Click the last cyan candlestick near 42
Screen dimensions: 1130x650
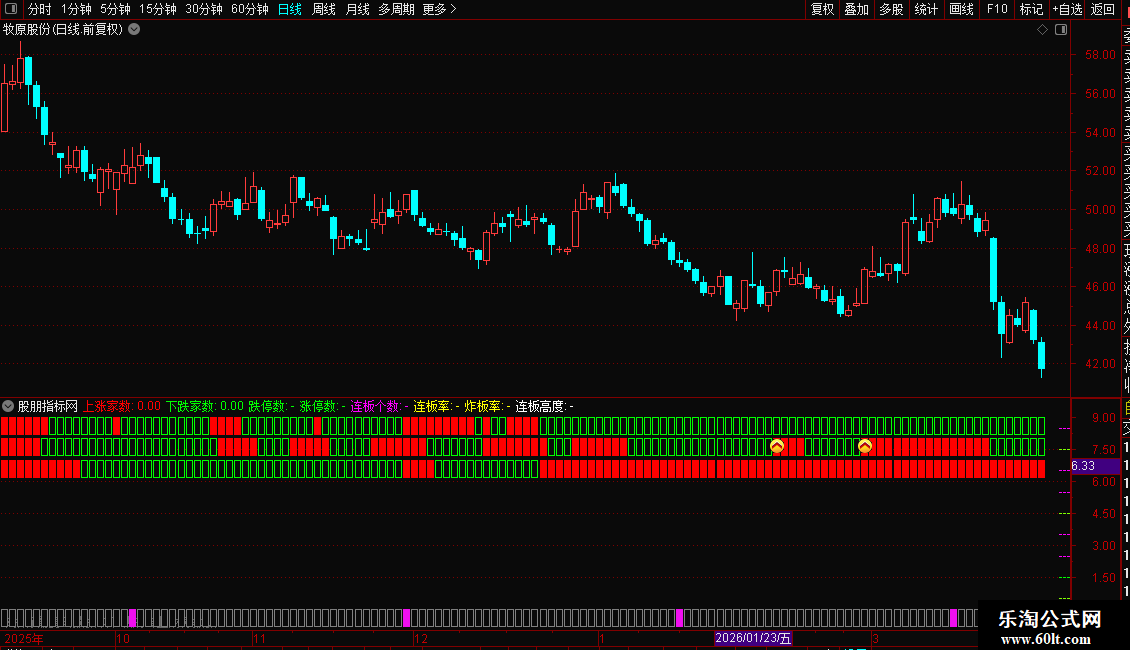[x=1041, y=356]
